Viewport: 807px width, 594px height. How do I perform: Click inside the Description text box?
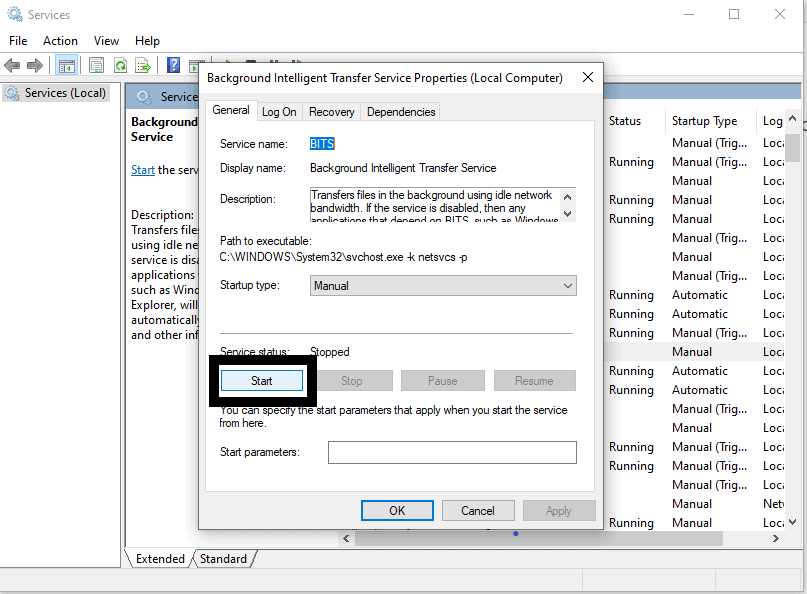coord(435,205)
